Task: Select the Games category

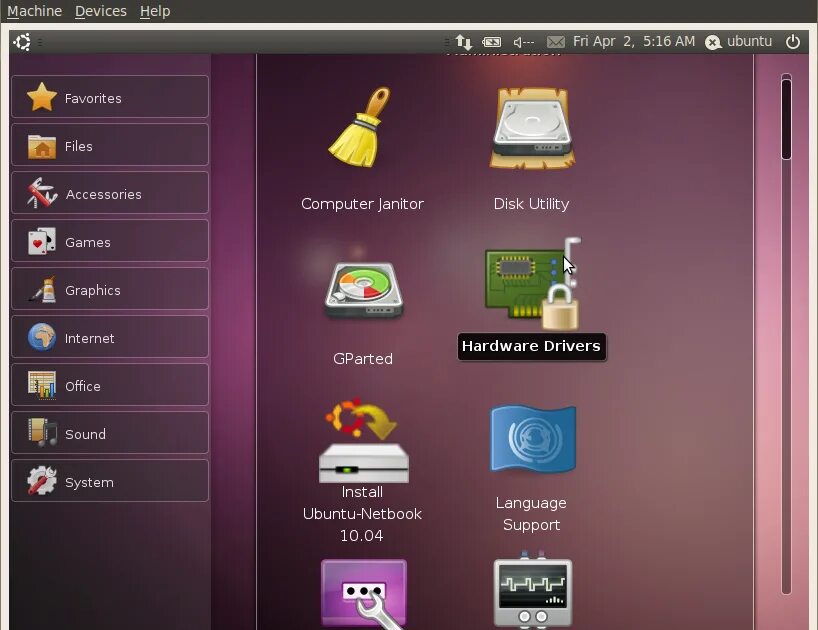Action: (x=110, y=241)
